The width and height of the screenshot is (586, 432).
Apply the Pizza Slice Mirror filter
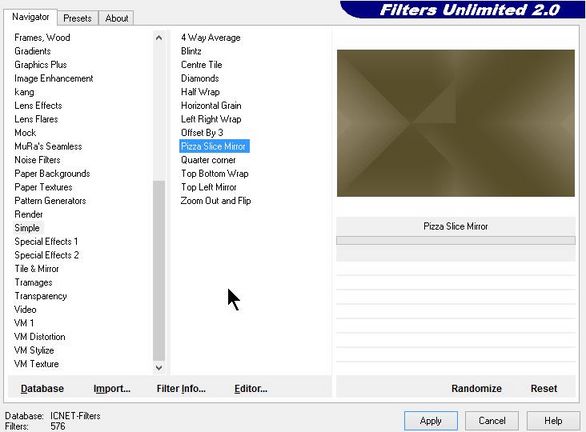(x=431, y=421)
